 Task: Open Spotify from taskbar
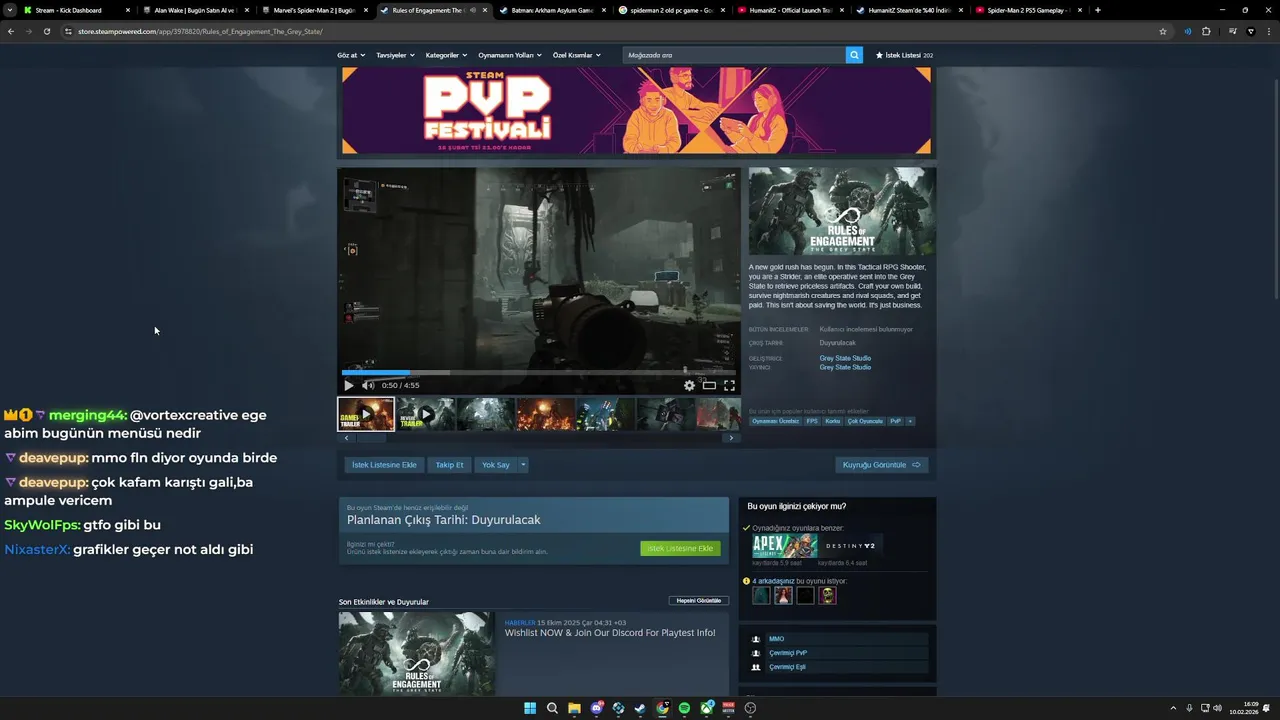(x=684, y=708)
